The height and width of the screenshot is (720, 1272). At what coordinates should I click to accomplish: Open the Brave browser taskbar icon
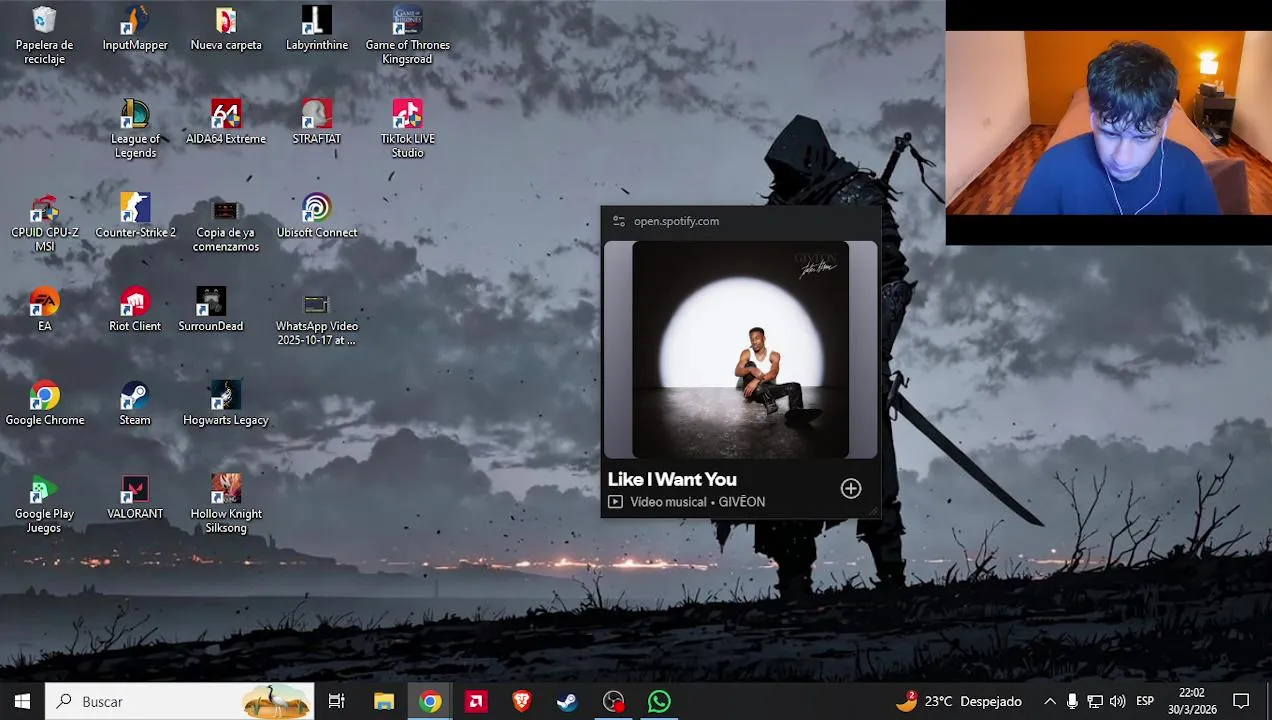521,701
